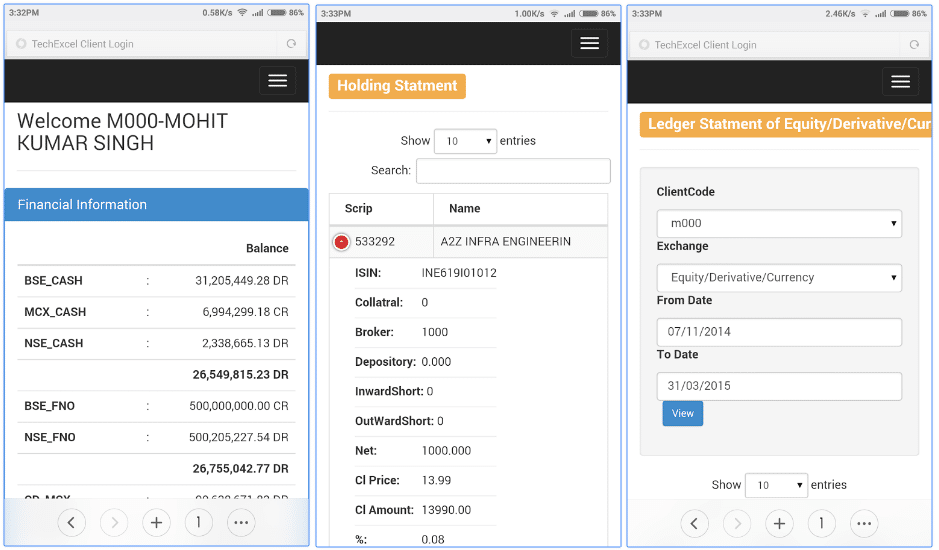This screenshot has height=550, width=939.
Task: Open tab switcher on the Ledger screen
Action: click(821, 523)
